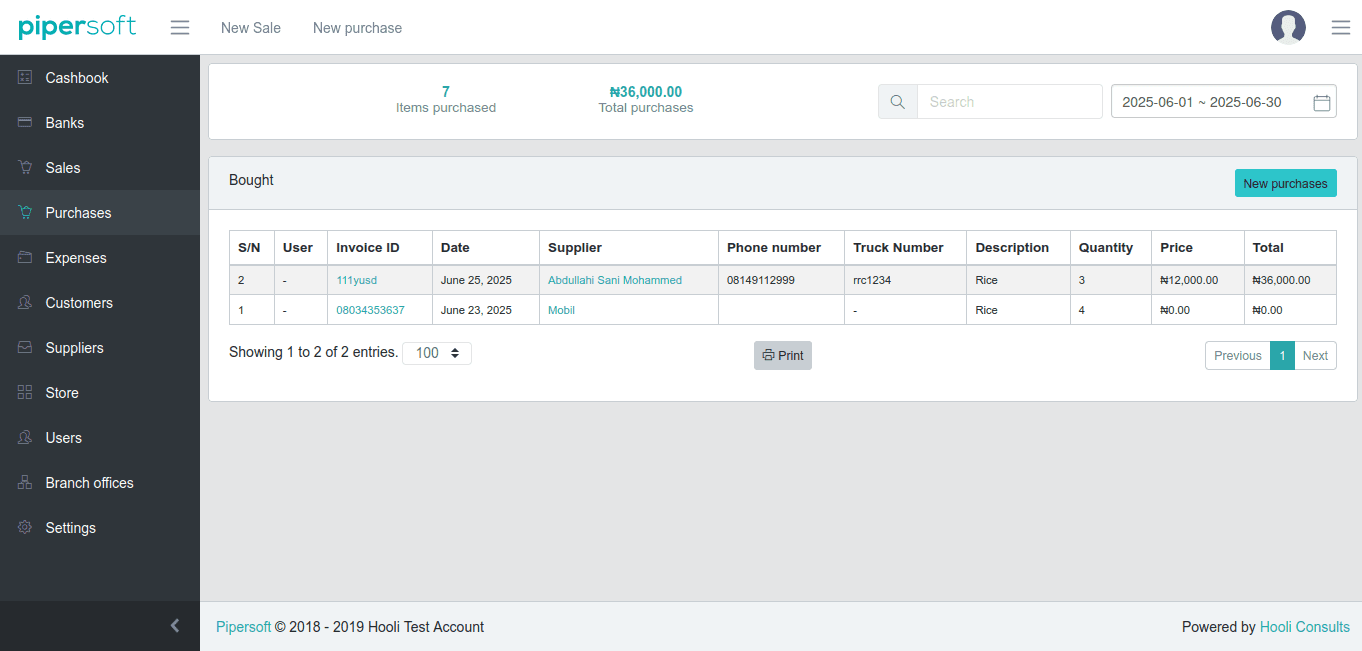Collapse sidebar using bottom chevron arrow
The width and height of the screenshot is (1362, 651).
pyautogui.click(x=175, y=625)
